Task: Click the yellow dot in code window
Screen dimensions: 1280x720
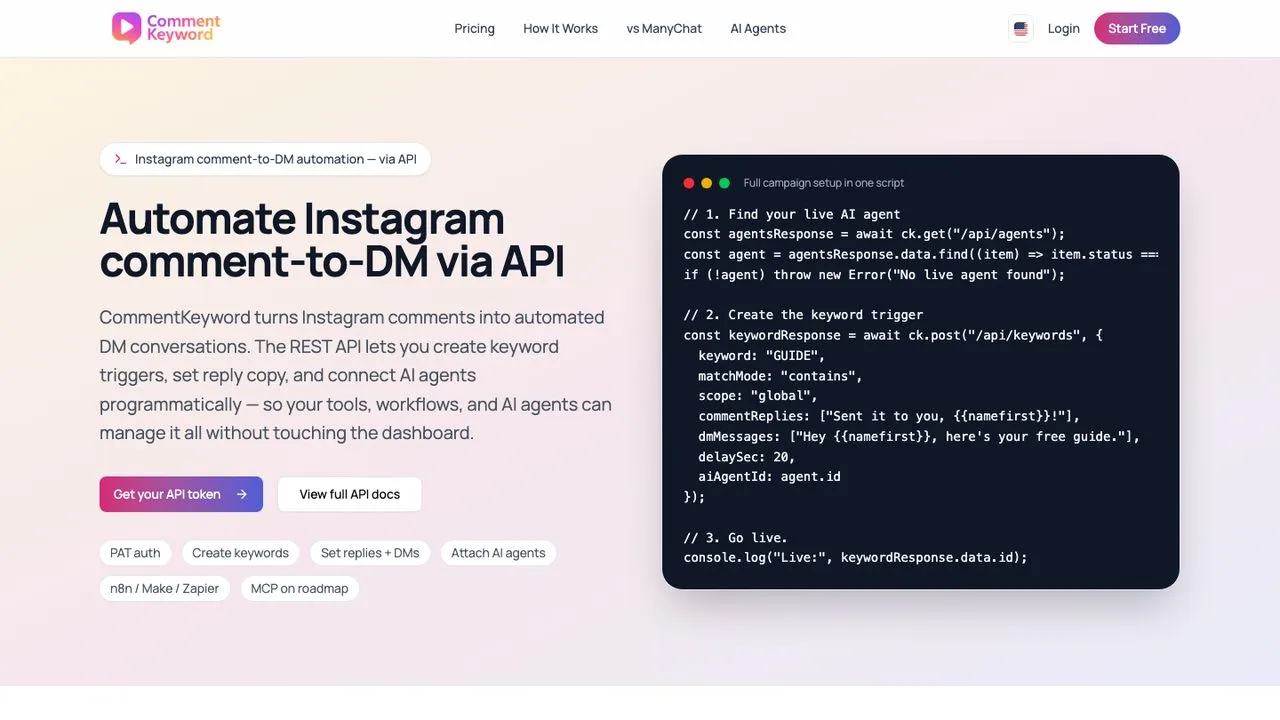Action: click(706, 183)
